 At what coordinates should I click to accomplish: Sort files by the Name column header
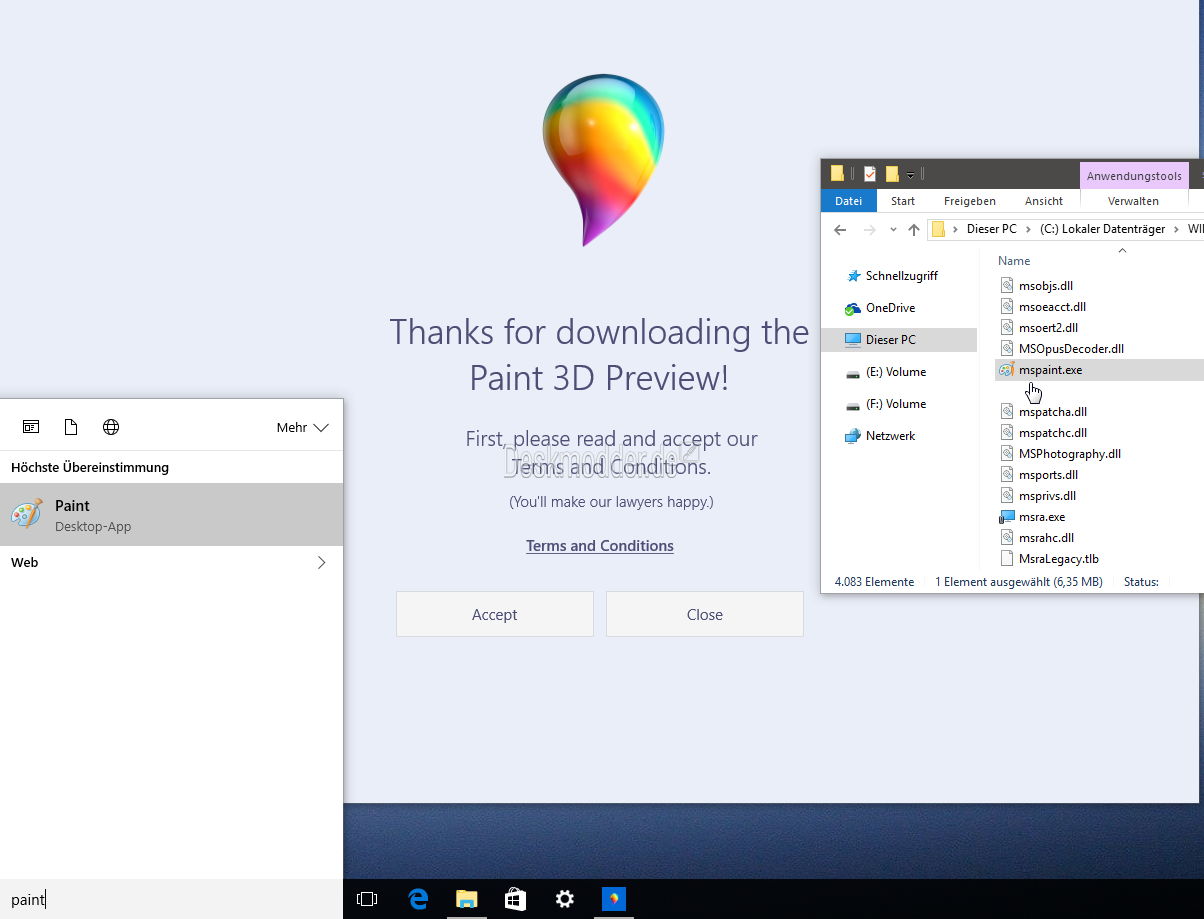pos(1014,261)
